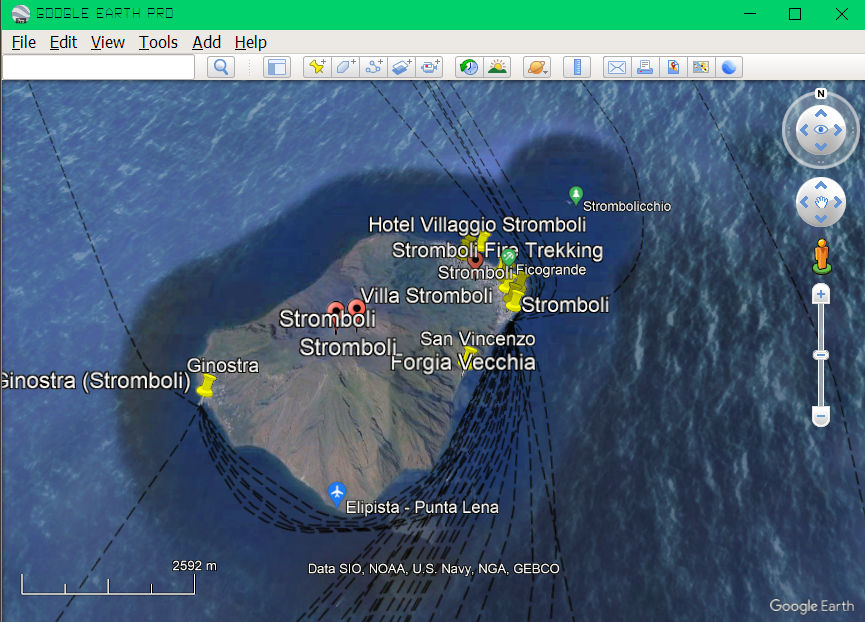Open the planet switcher dropdown
This screenshot has height=622, width=865.
pyautogui.click(x=537, y=67)
